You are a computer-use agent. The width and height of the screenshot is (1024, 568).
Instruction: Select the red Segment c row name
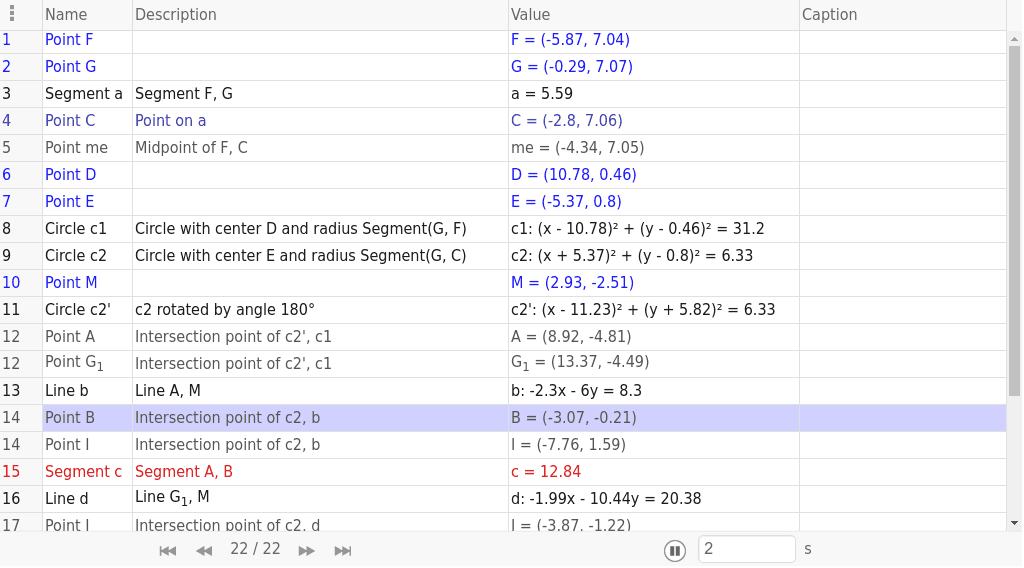pos(84,472)
